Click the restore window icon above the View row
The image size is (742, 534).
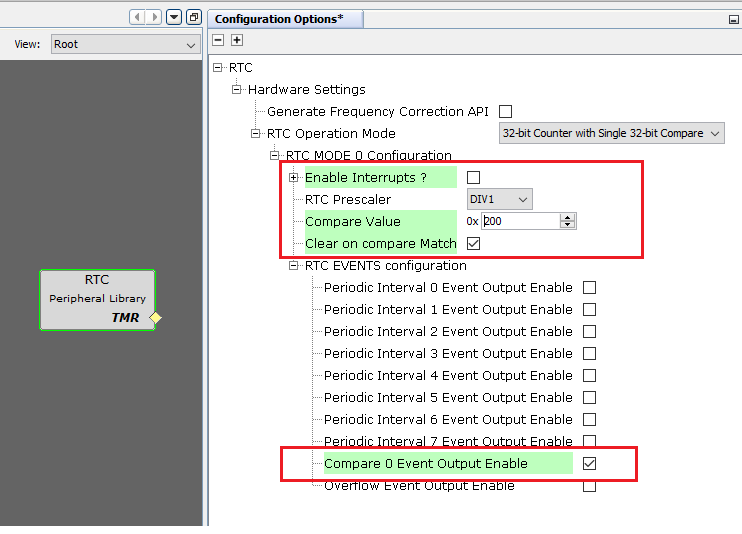click(194, 18)
